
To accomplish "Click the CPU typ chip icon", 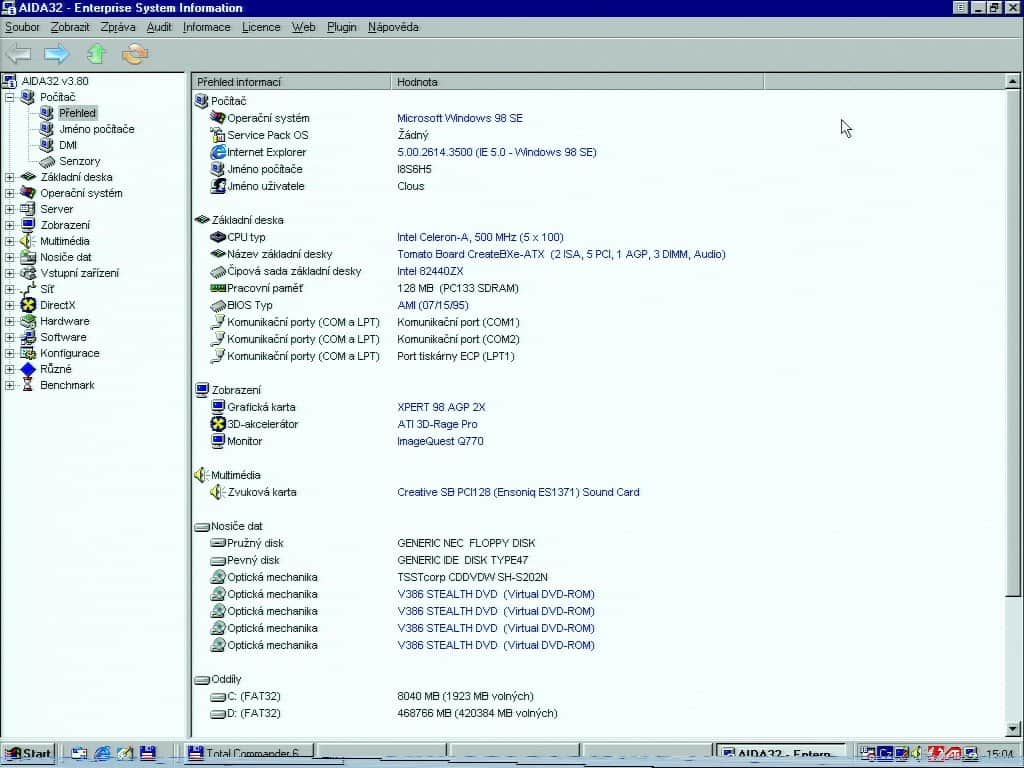I will pos(218,237).
